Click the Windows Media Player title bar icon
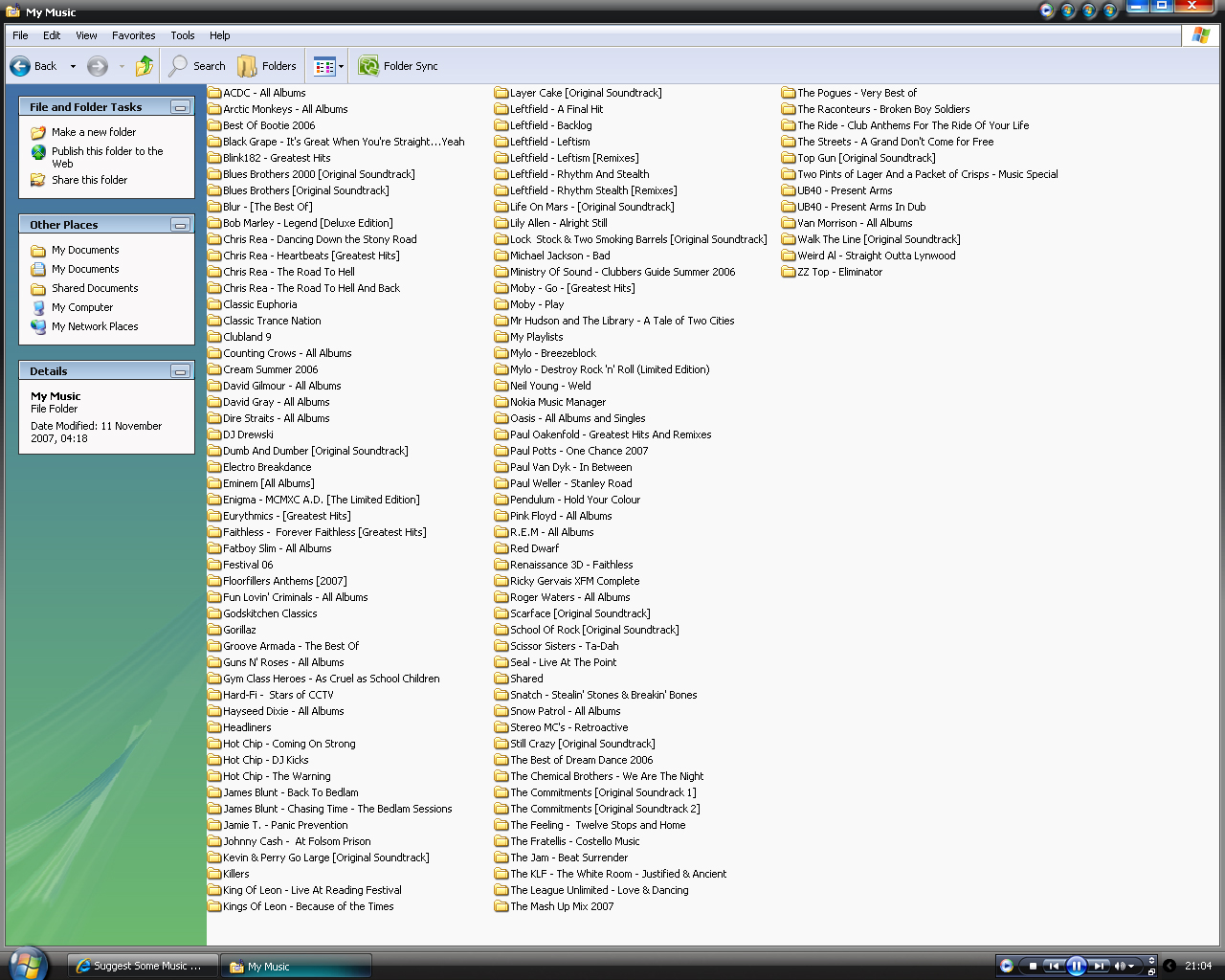Image resolution: width=1225 pixels, height=980 pixels. [1046, 11]
